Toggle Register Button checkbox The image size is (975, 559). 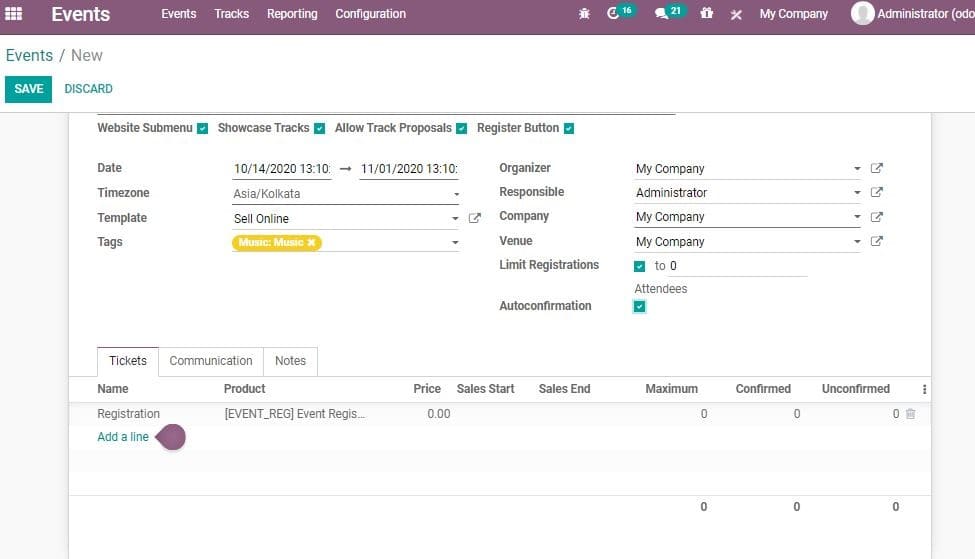point(569,128)
